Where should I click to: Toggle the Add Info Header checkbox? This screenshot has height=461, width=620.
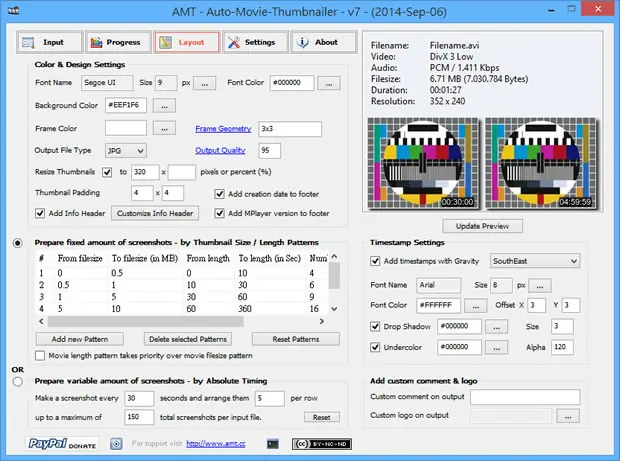tap(40, 213)
